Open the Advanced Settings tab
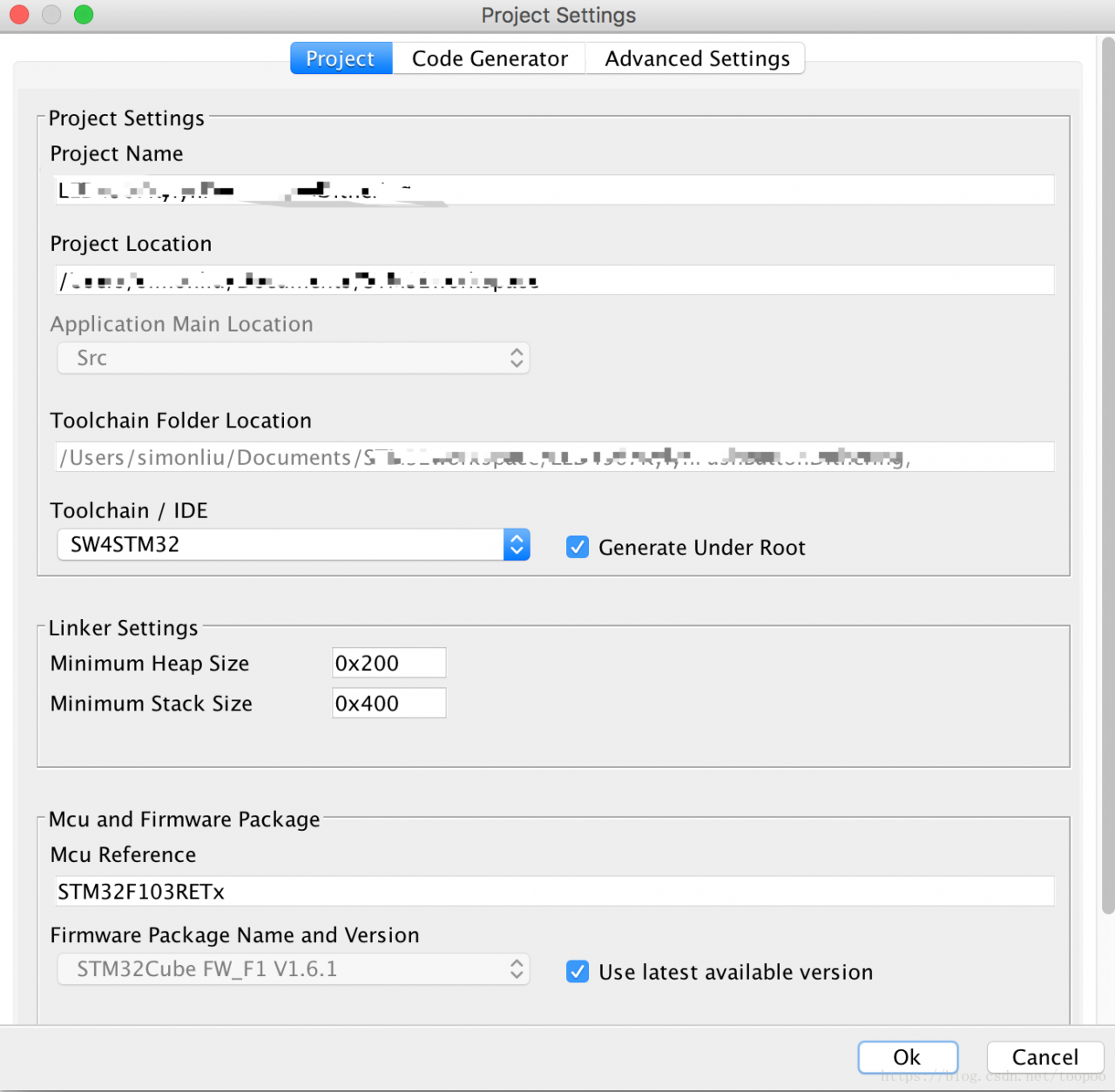Screen dimensions: 1115x1092 697,58
